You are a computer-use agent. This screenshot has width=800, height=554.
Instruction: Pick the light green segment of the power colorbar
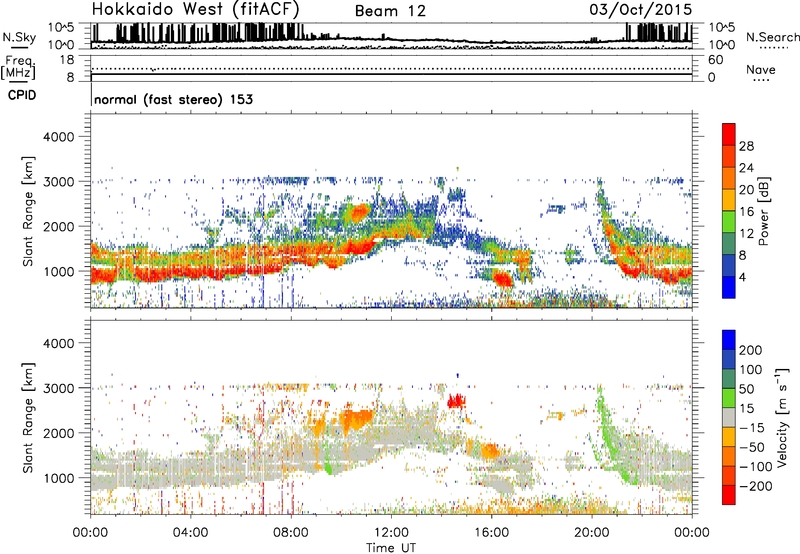coord(729,221)
